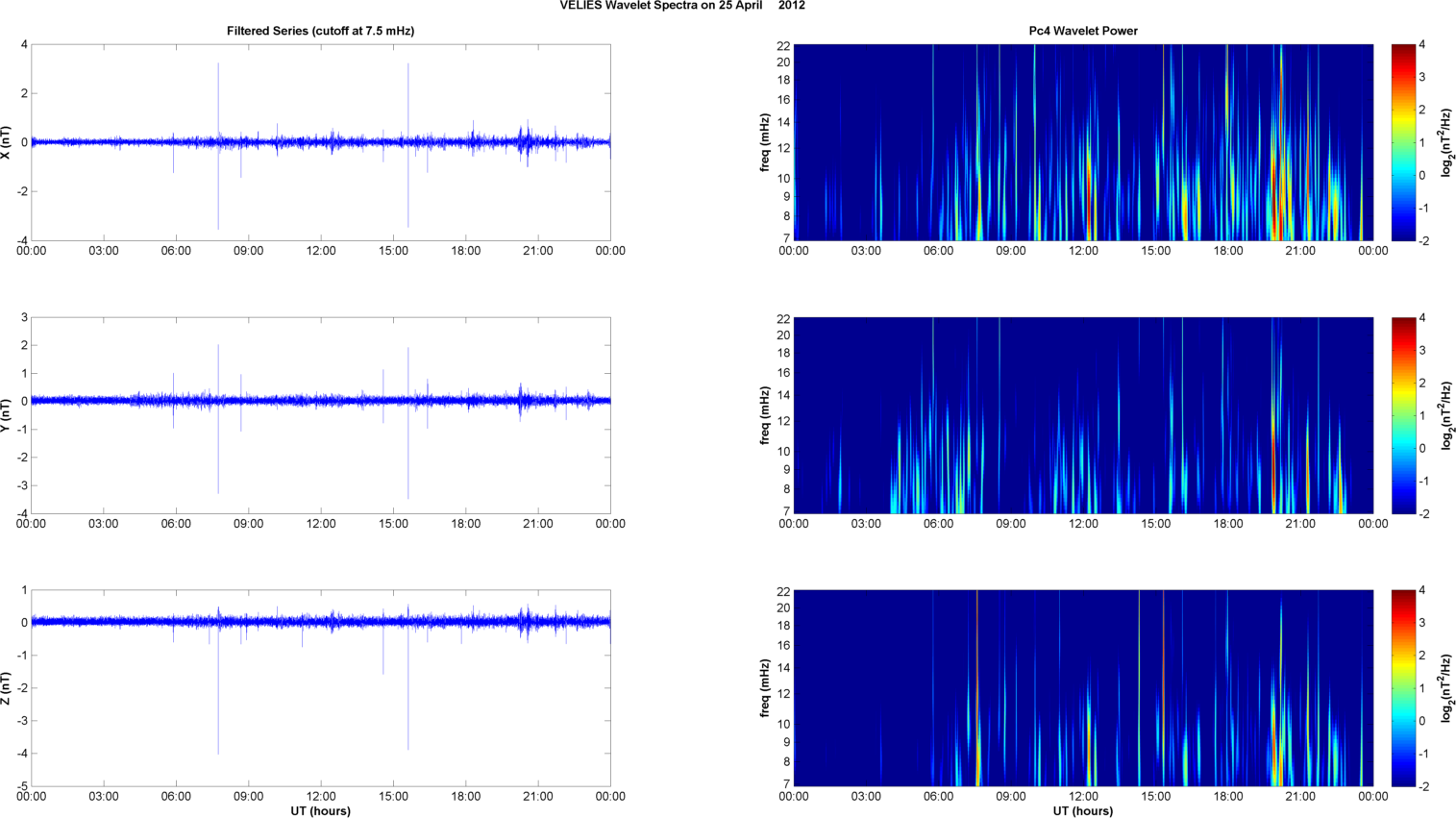Click UT (hours) label under bottom spectrogram

pyautogui.click(x=1082, y=811)
